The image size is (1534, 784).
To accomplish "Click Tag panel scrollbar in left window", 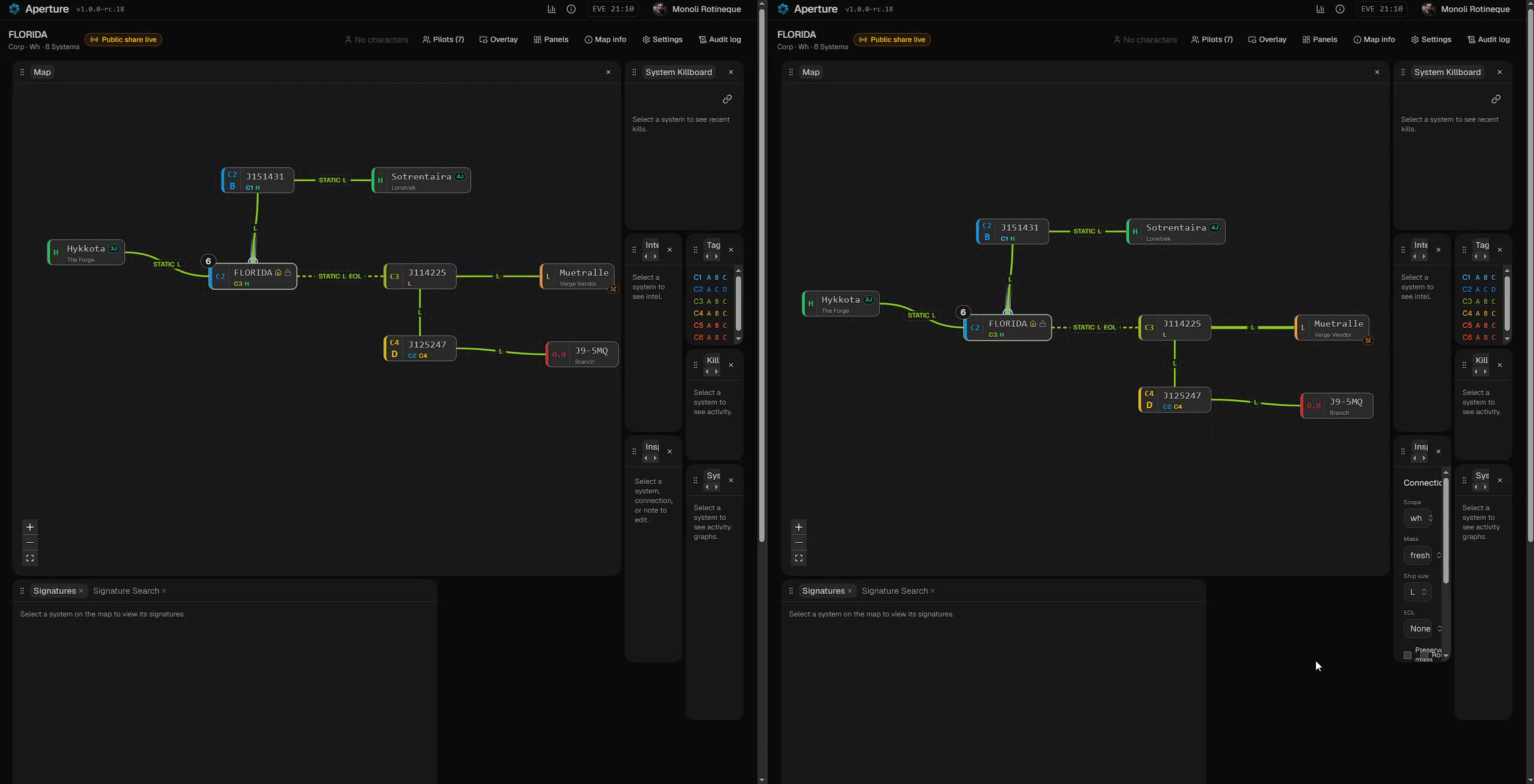I will tap(738, 304).
